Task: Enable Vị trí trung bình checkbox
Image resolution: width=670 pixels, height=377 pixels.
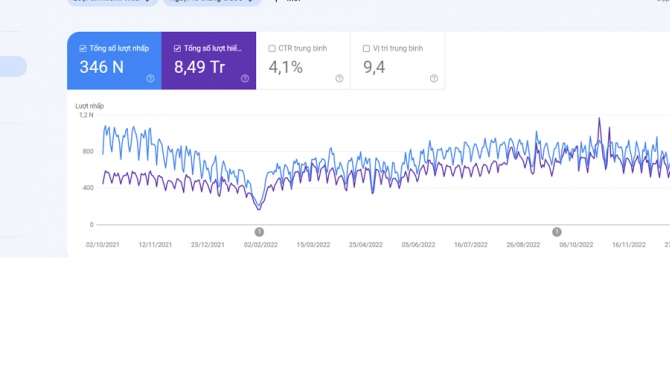Action: pyautogui.click(x=366, y=48)
